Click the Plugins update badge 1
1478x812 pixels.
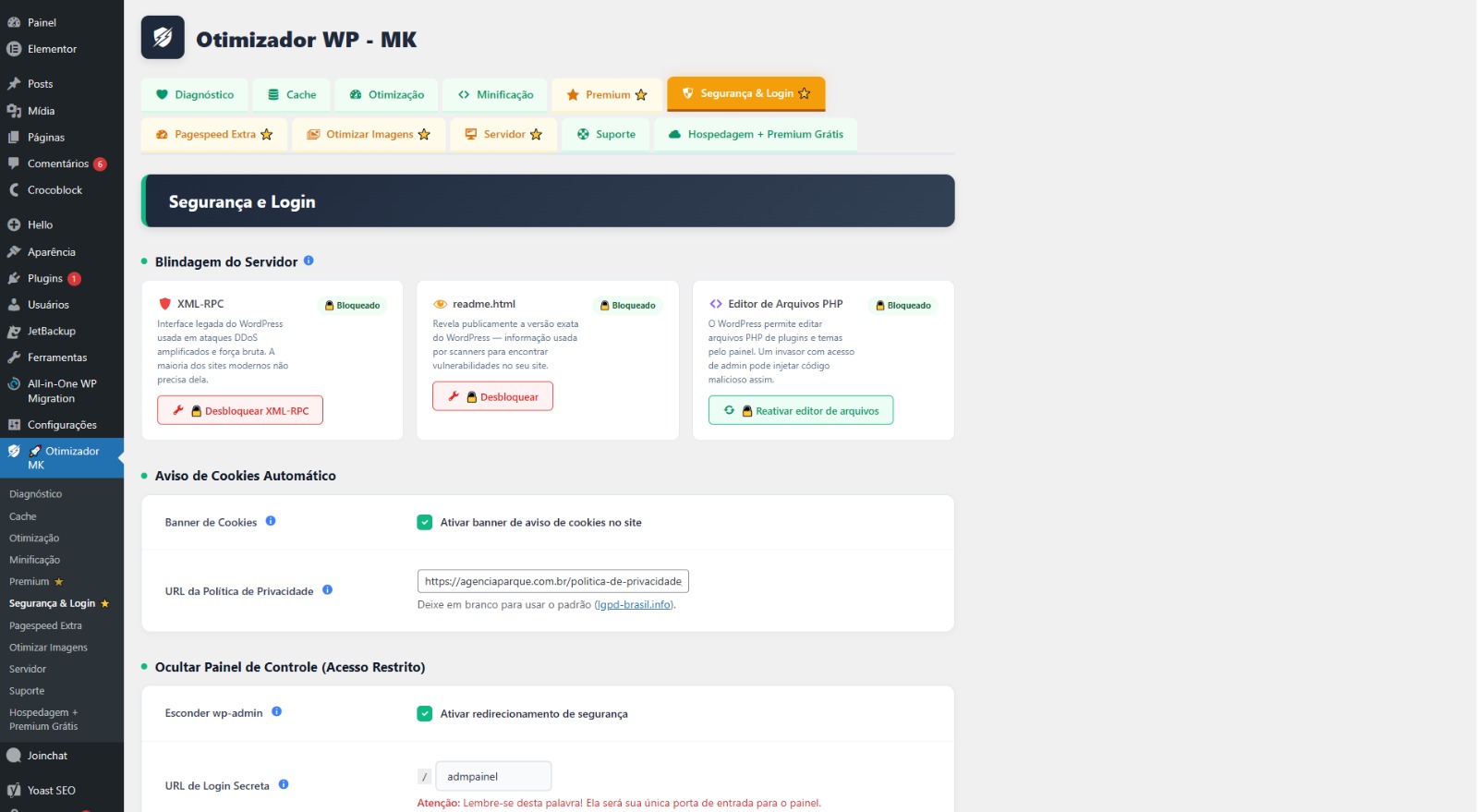tap(74, 278)
